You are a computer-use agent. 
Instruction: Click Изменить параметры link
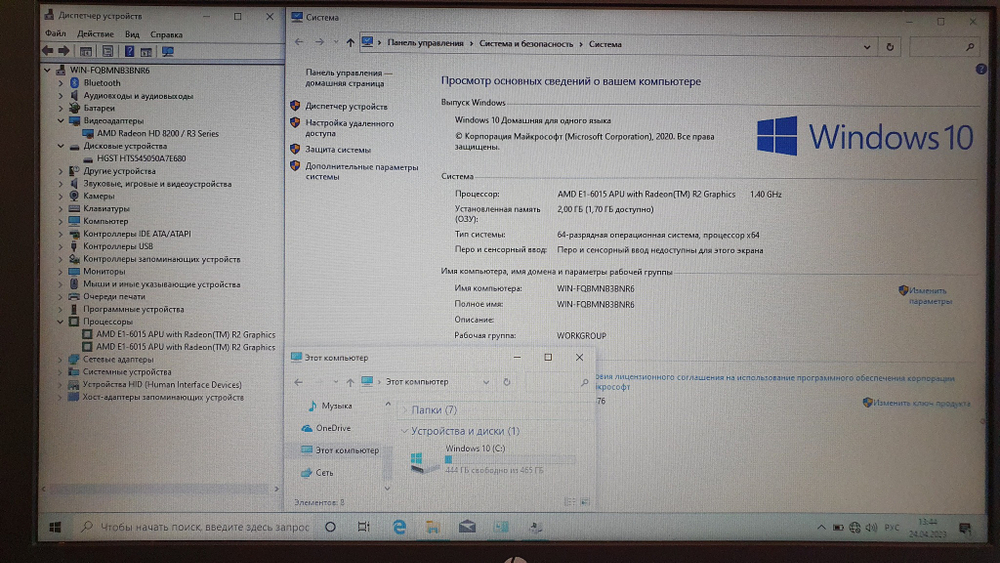[930, 296]
